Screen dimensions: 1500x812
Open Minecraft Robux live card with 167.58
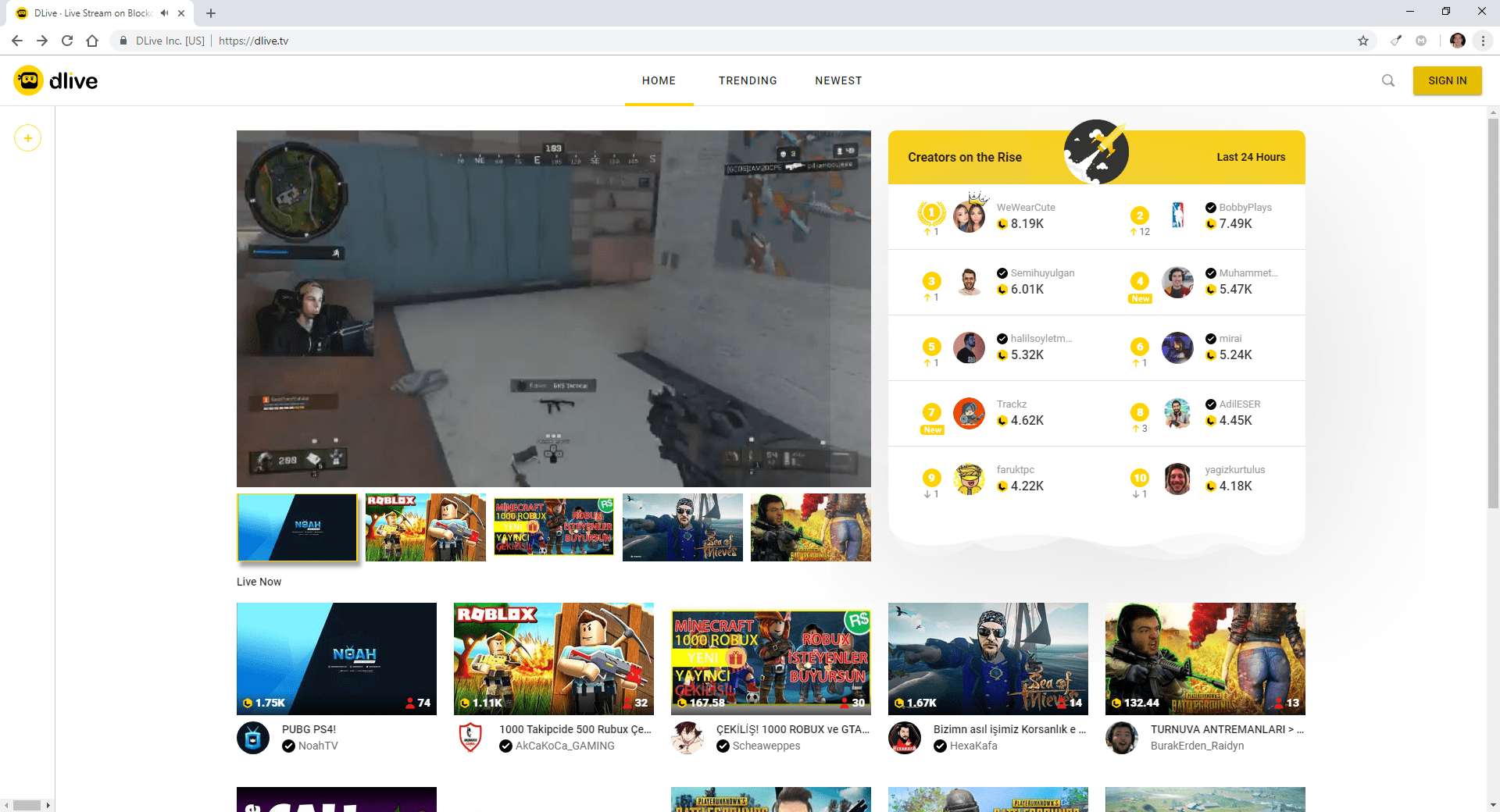(771, 658)
